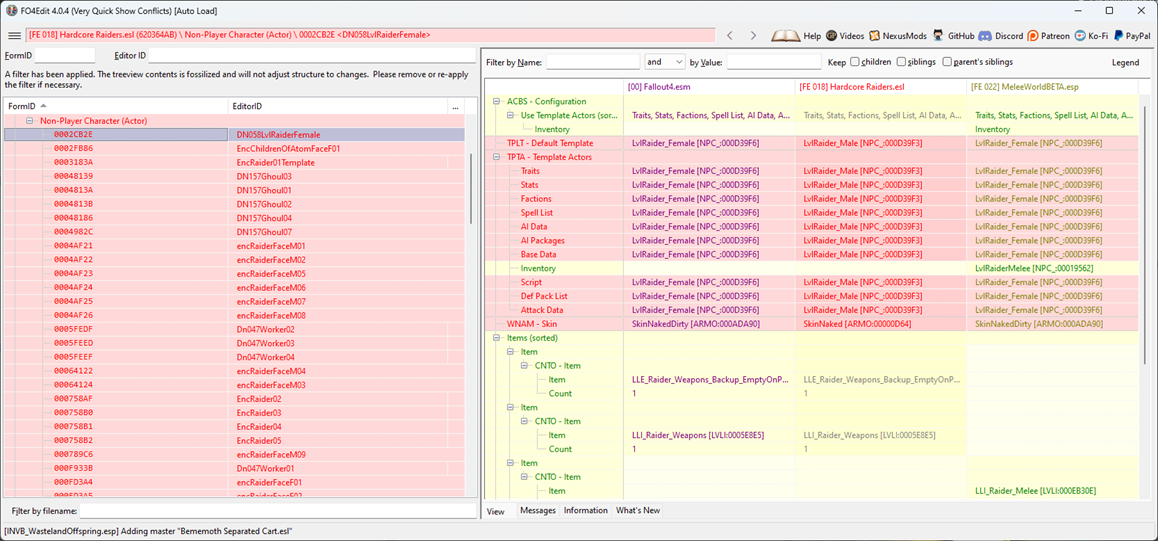Viewport: 1158px width, 541px height.
Task: Switch to the What's New tab
Action: 638,511
